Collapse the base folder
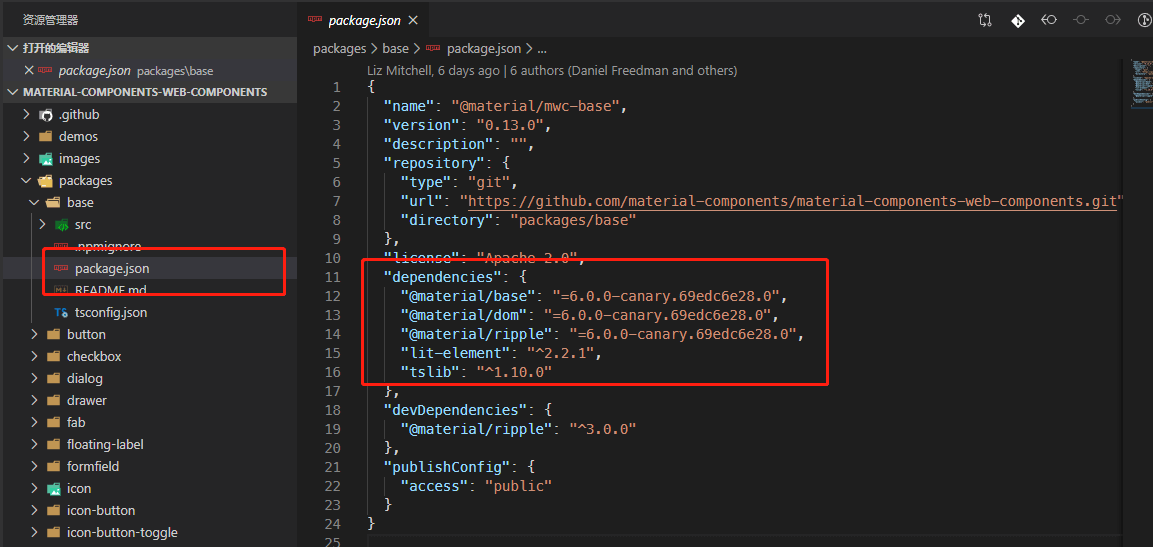This screenshot has width=1153, height=547. (x=35, y=203)
